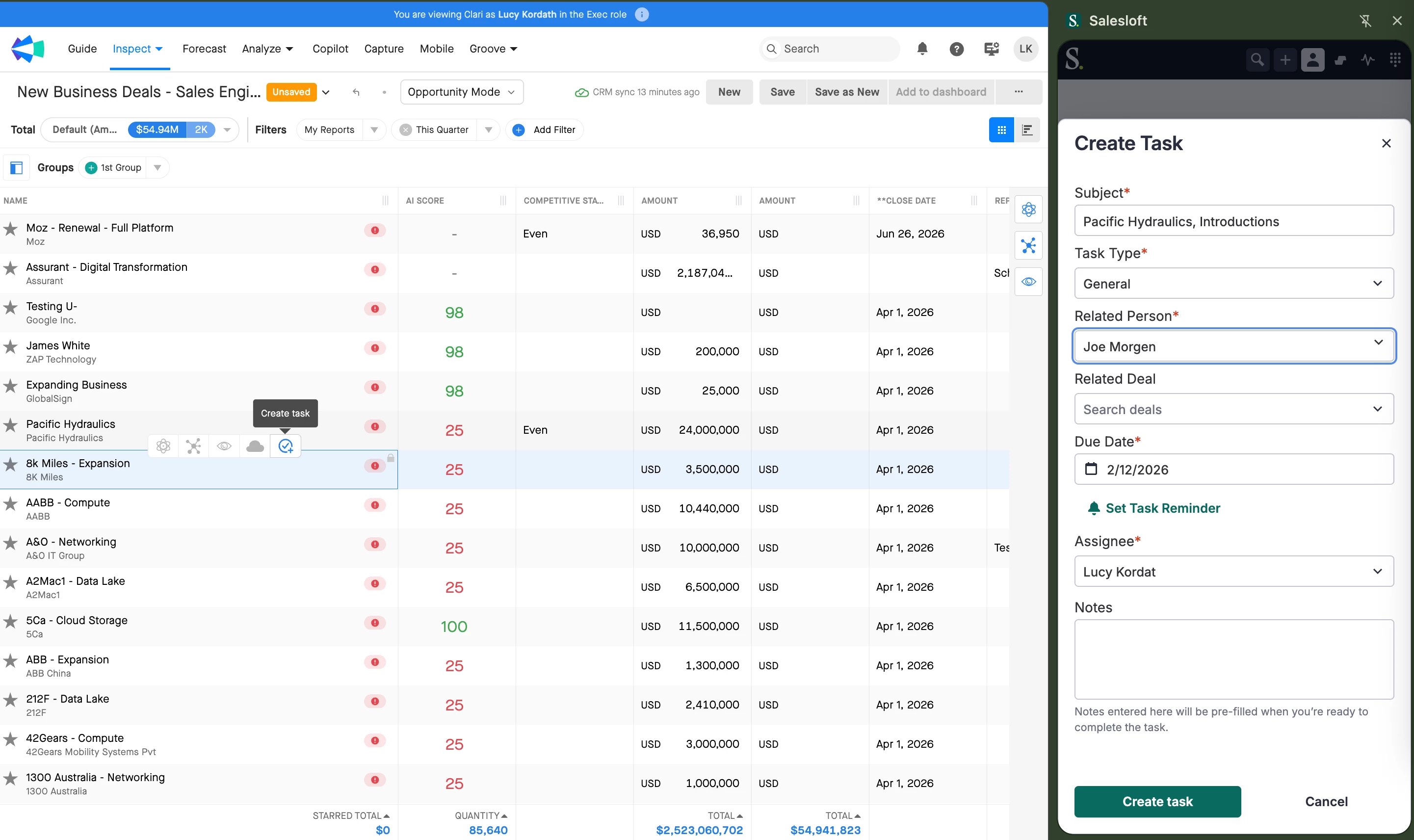Click the Salesloft activity pulse icon
This screenshot has height=840, width=1414.
pyautogui.click(x=1367, y=59)
